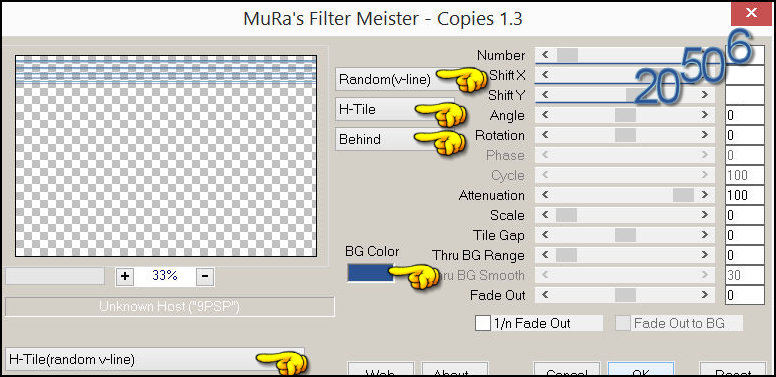Click the Rotation slider right arrow
This screenshot has width=776, height=377.
[x=705, y=135]
